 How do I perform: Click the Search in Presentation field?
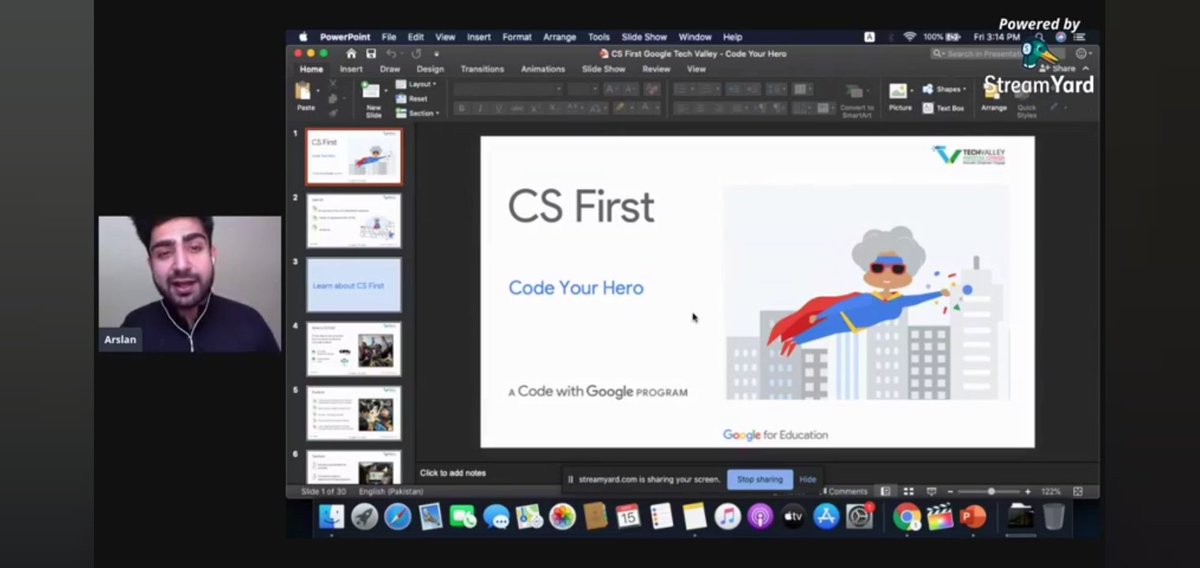pos(1000,53)
